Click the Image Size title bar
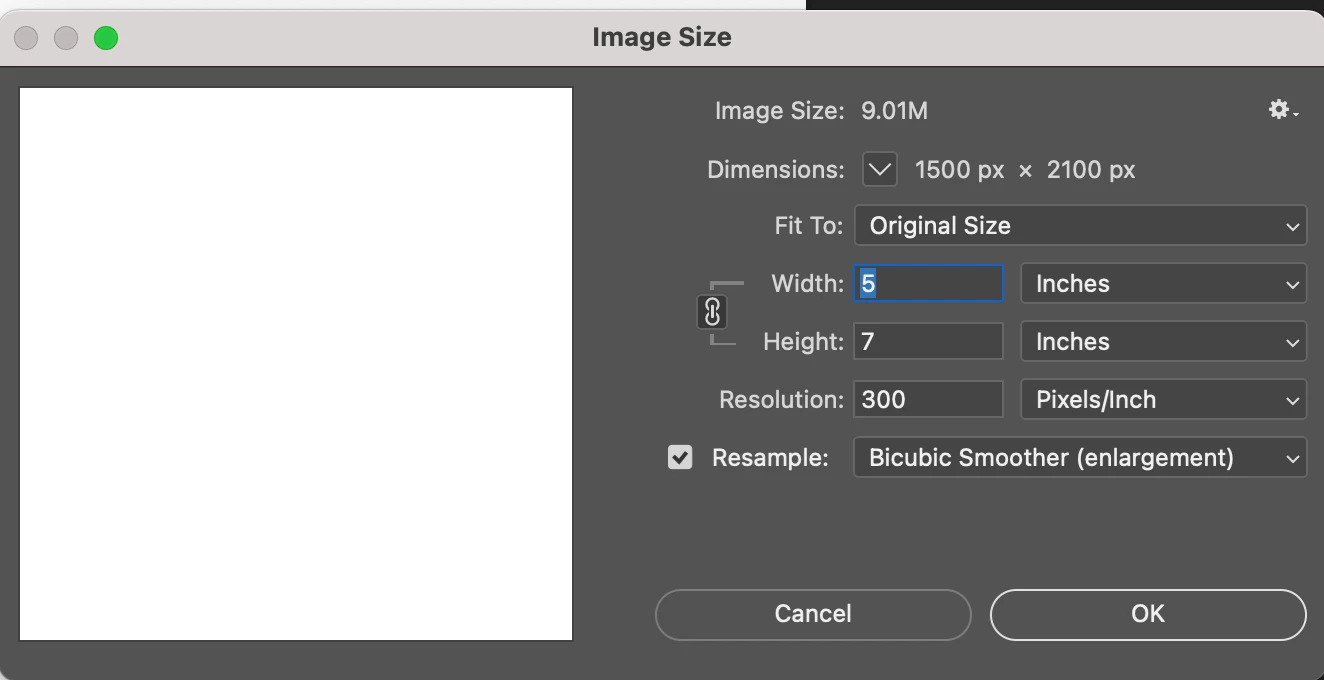The image size is (1324, 680). pos(662,38)
